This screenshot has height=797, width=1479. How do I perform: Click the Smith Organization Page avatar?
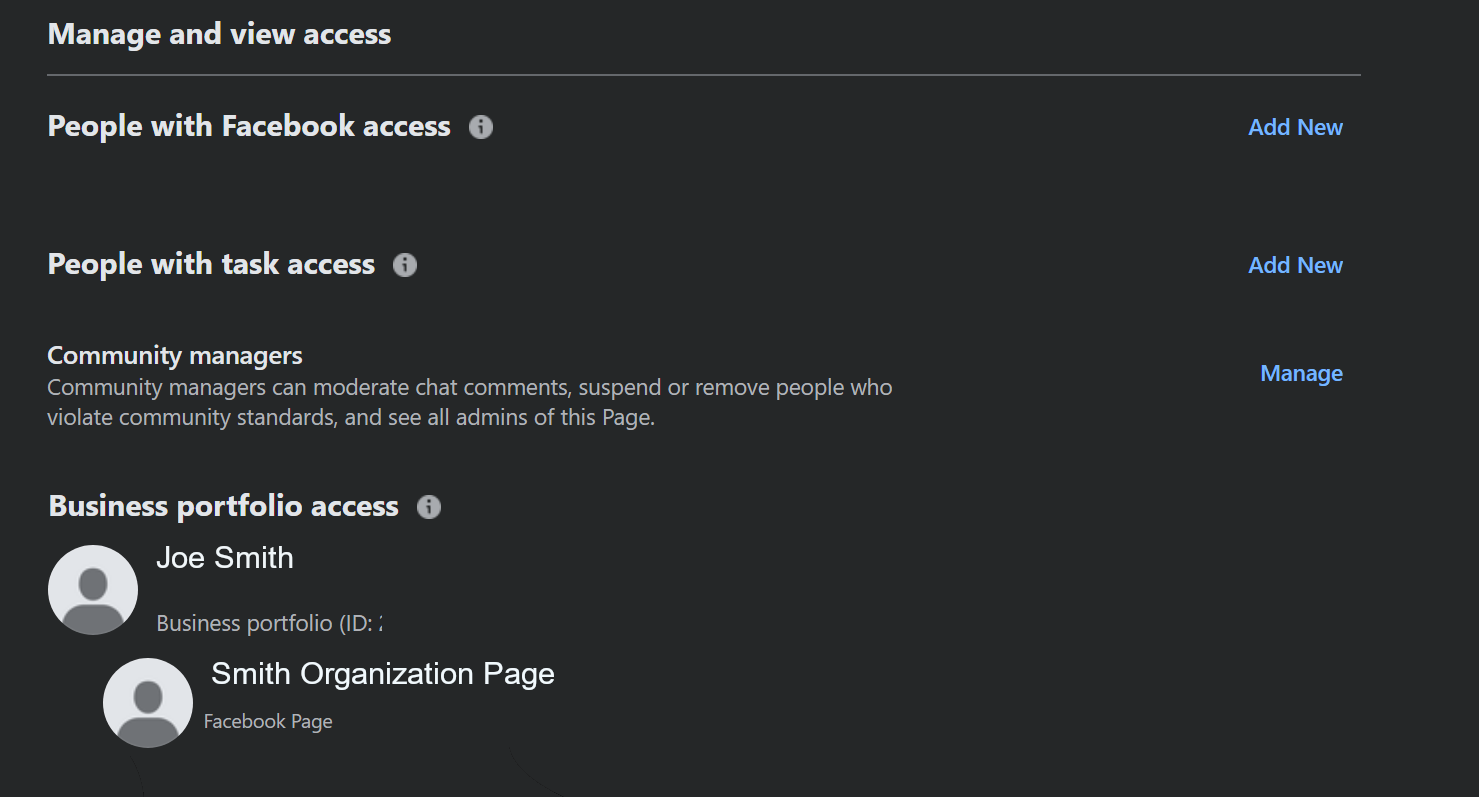pos(148,703)
